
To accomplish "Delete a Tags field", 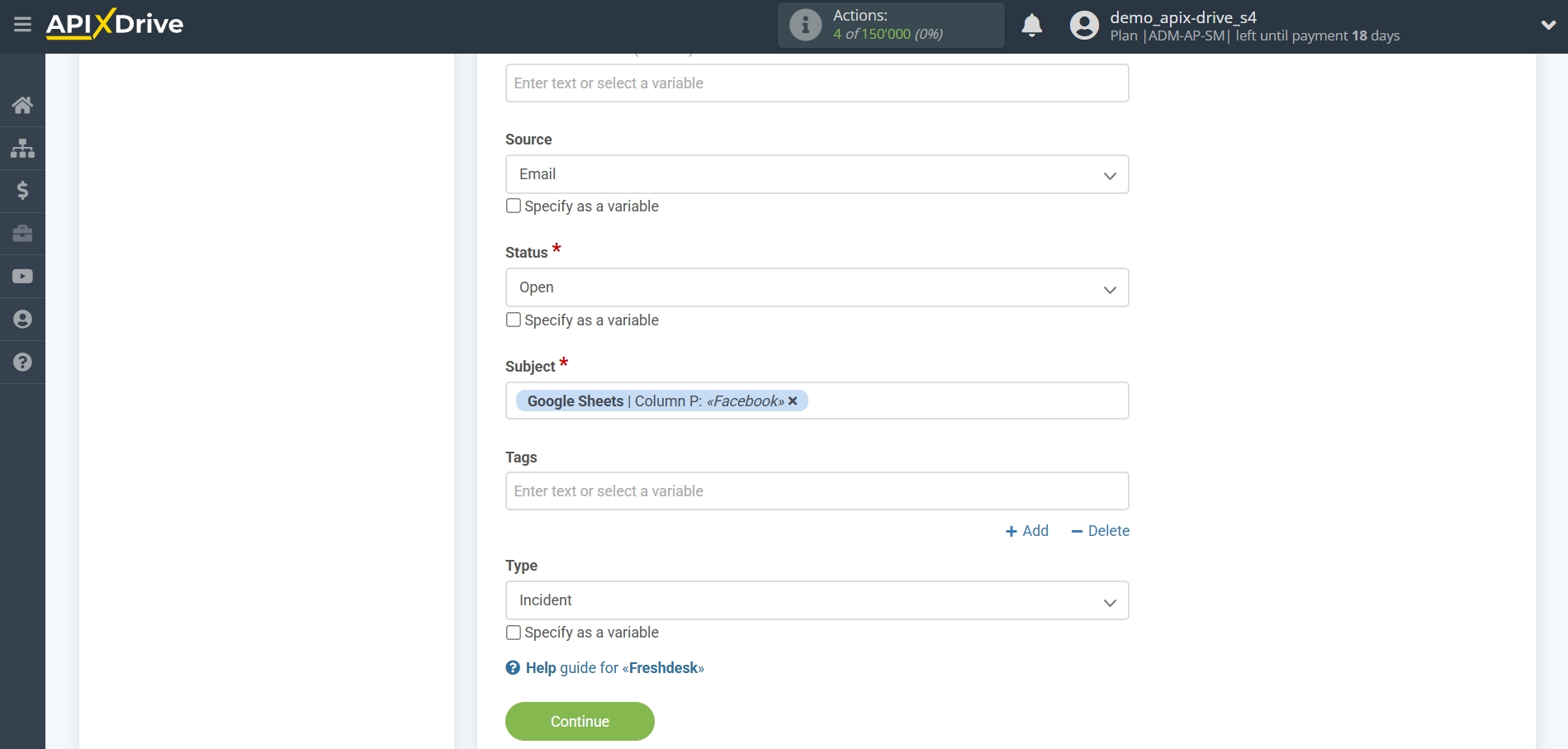I will tap(1100, 531).
